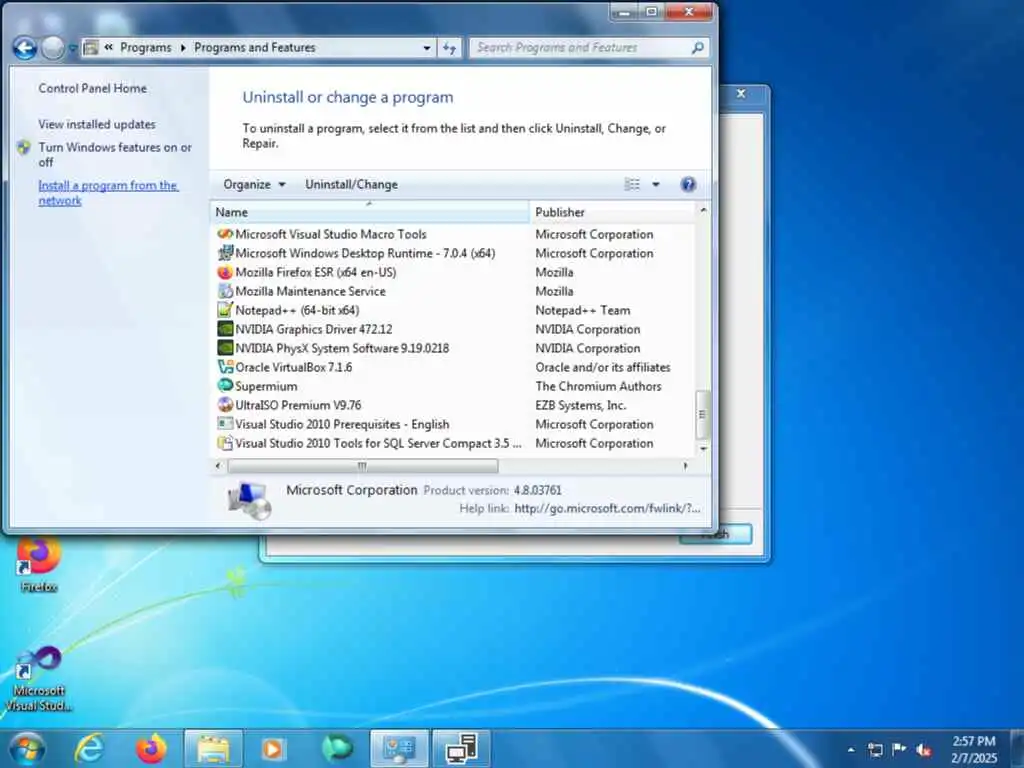Open View installed updates link
Image resolution: width=1024 pixels, height=768 pixels.
[x=97, y=124]
